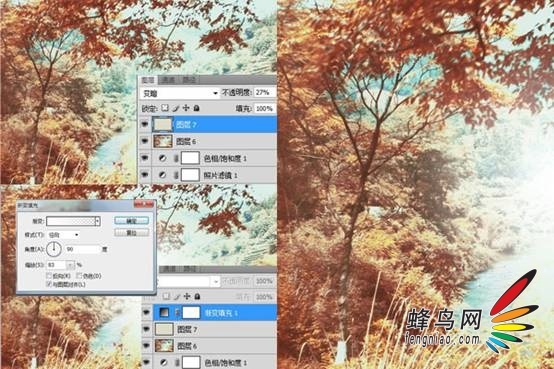Switch to 路径 tab in upper panel
Image resolution: width=554 pixels, height=369 pixels.
189,80
